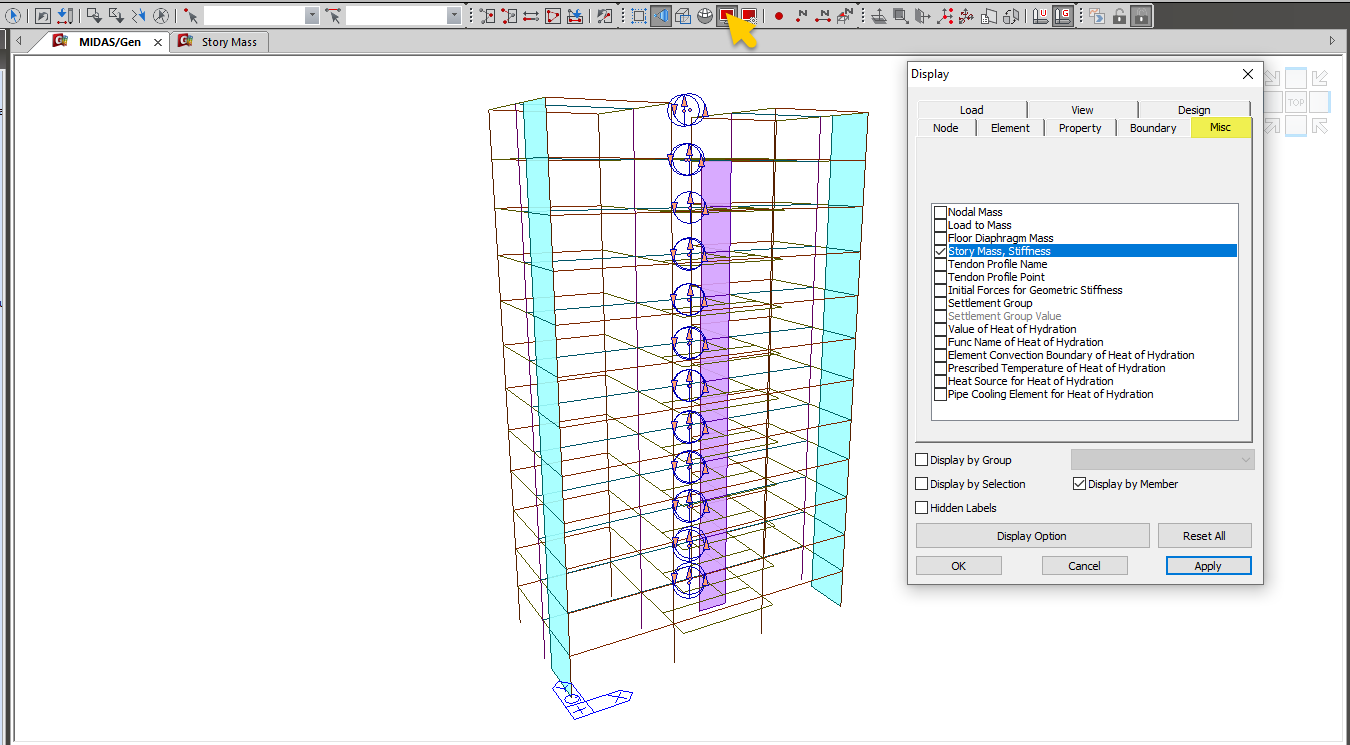The image size is (1350, 745).
Task: Click the red Node dot icon
Action: tap(779, 16)
